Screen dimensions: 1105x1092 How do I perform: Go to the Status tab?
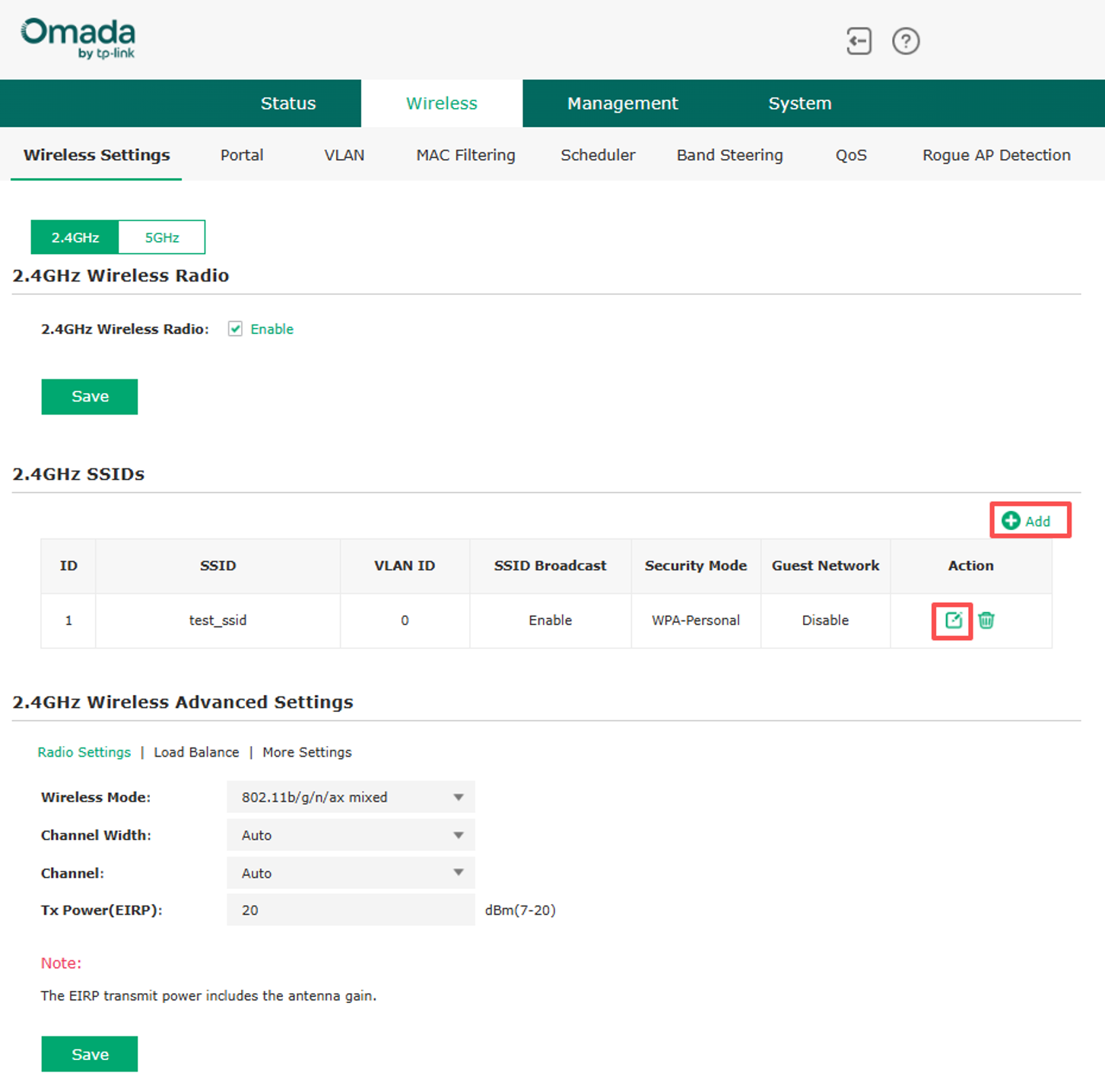point(288,103)
